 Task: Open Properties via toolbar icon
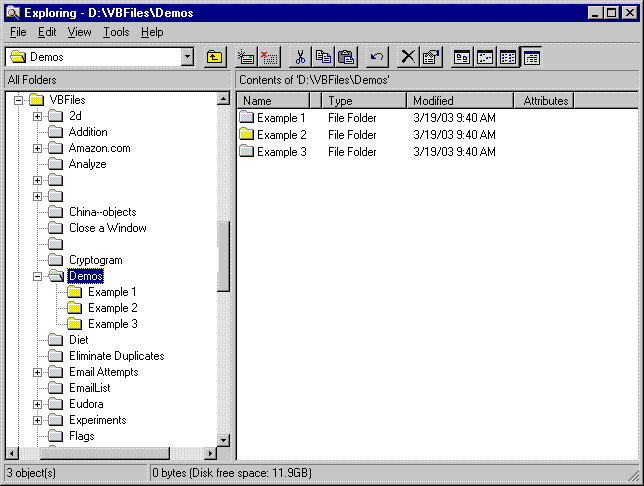431,57
